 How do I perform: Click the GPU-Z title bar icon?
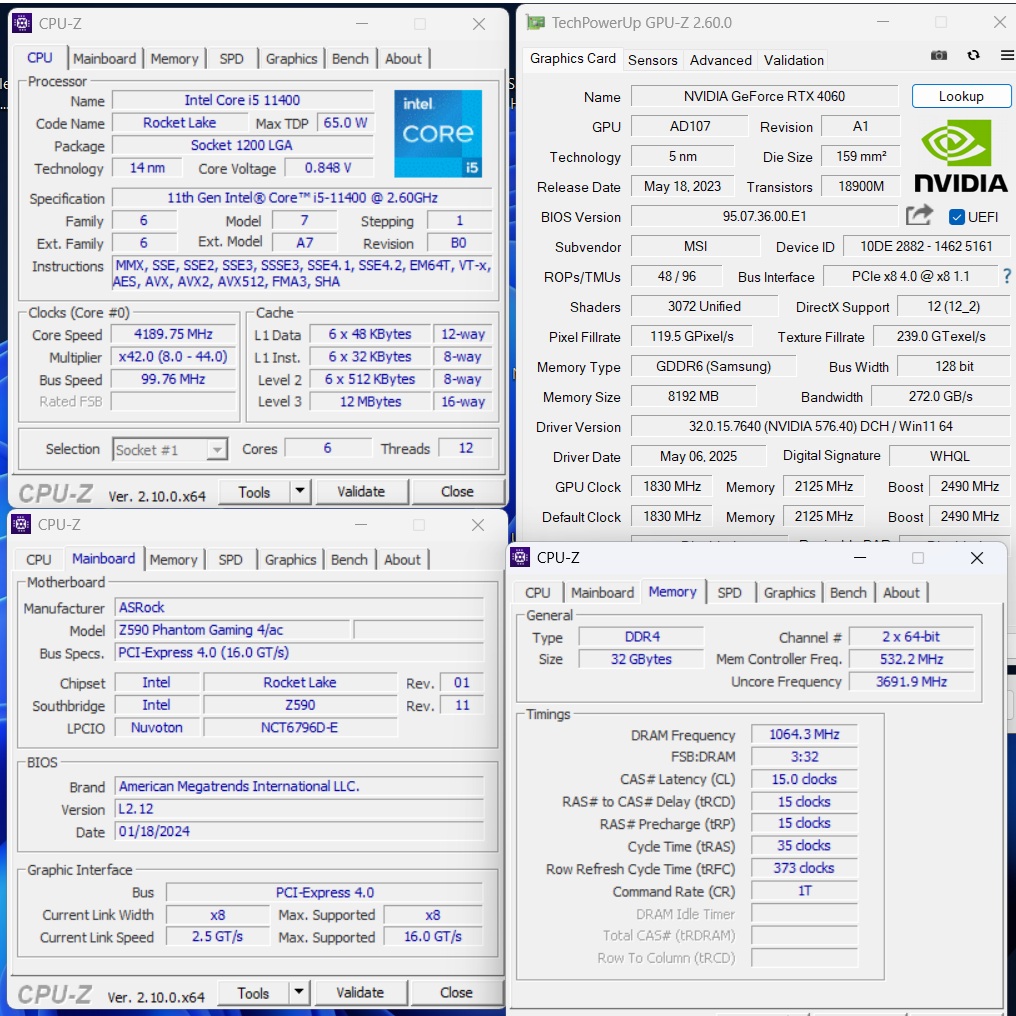(x=536, y=23)
